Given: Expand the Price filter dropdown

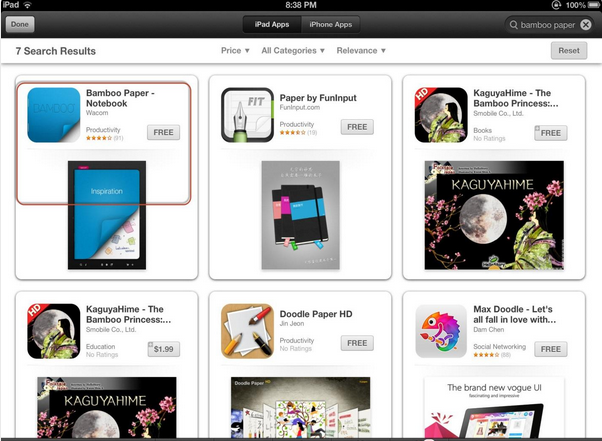Looking at the screenshot, I should point(235,51).
